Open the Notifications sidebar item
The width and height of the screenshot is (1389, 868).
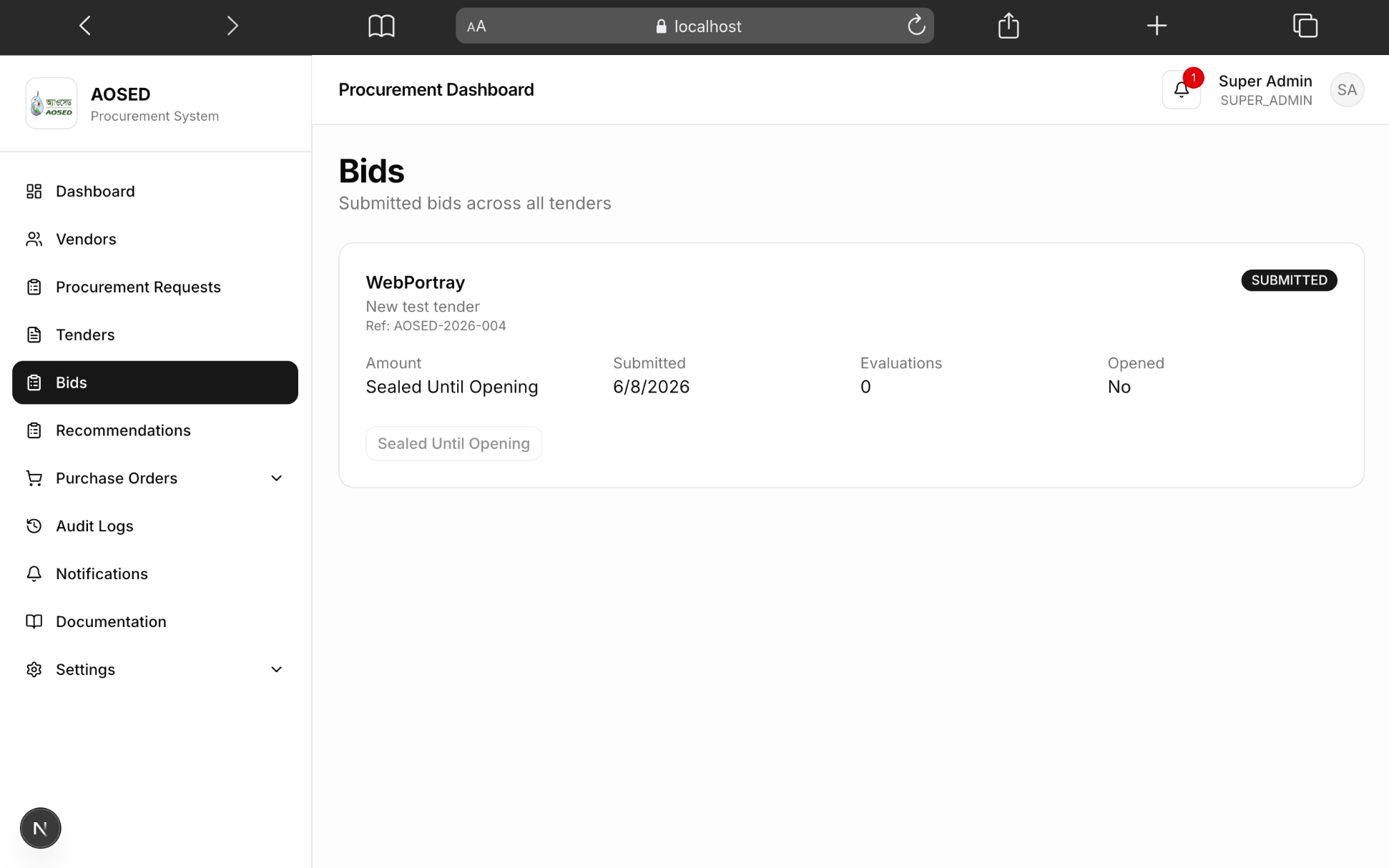pos(155,574)
